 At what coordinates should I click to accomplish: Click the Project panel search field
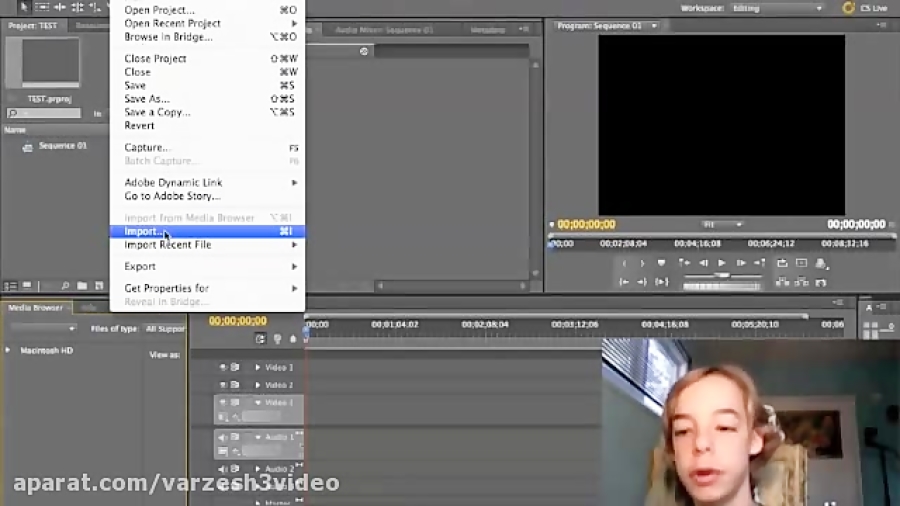(44, 114)
